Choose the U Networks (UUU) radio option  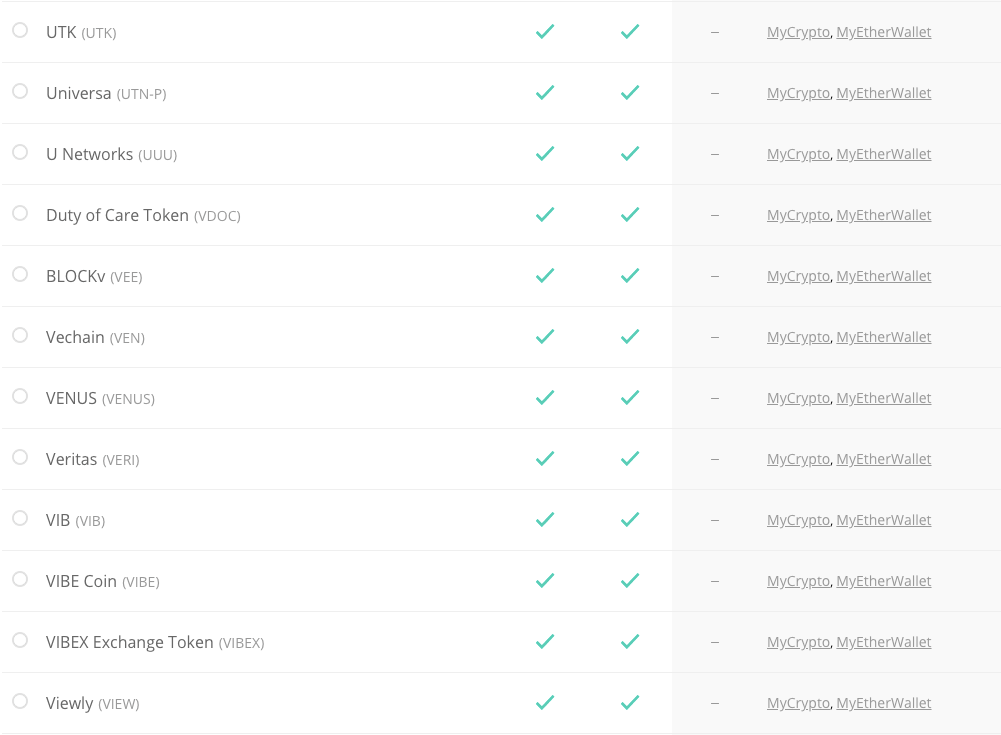coord(20,152)
